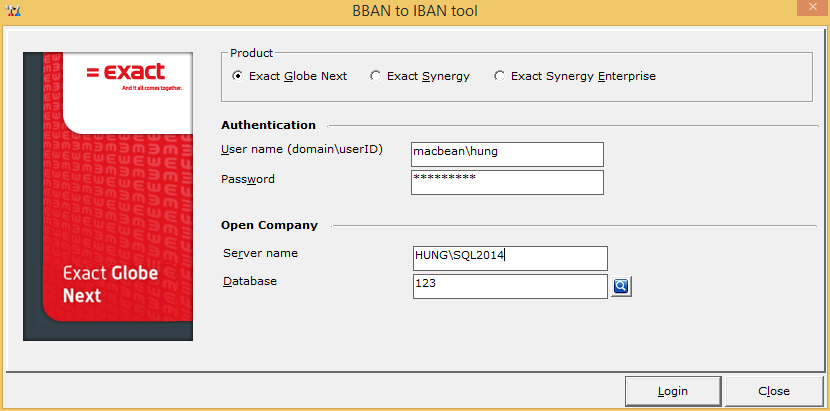Image resolution: width=830 pixels, height=411 pixels.
Task: Click the Exact logo in banner image
Action: click(x=127, y=73)
